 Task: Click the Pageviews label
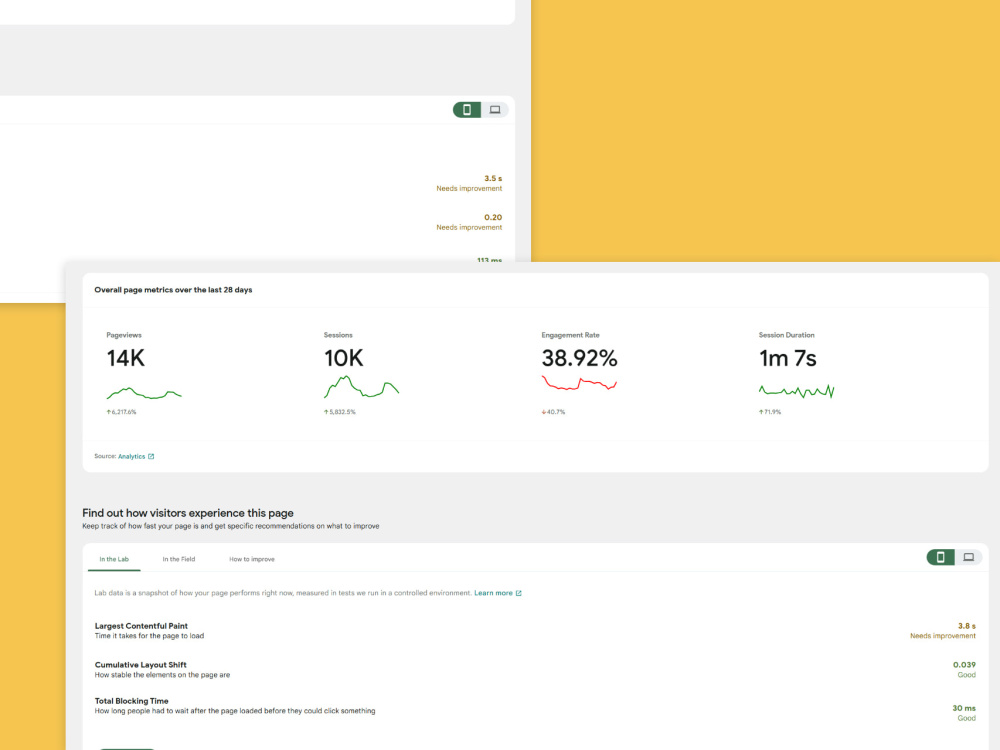pos(124,335)
